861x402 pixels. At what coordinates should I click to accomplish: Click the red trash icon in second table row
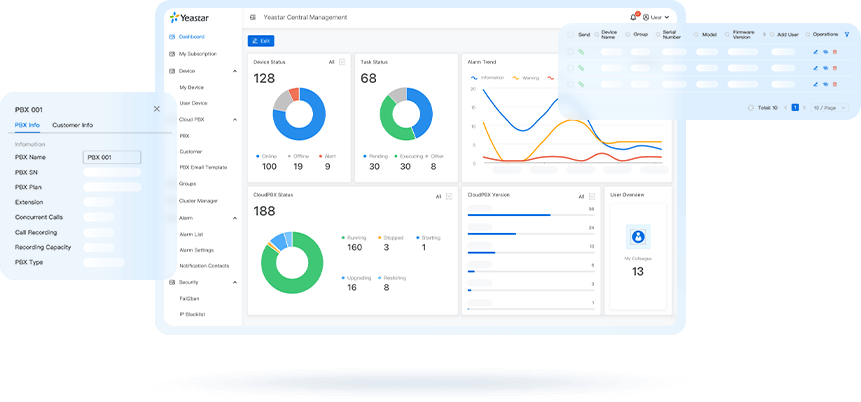[835, 68]
